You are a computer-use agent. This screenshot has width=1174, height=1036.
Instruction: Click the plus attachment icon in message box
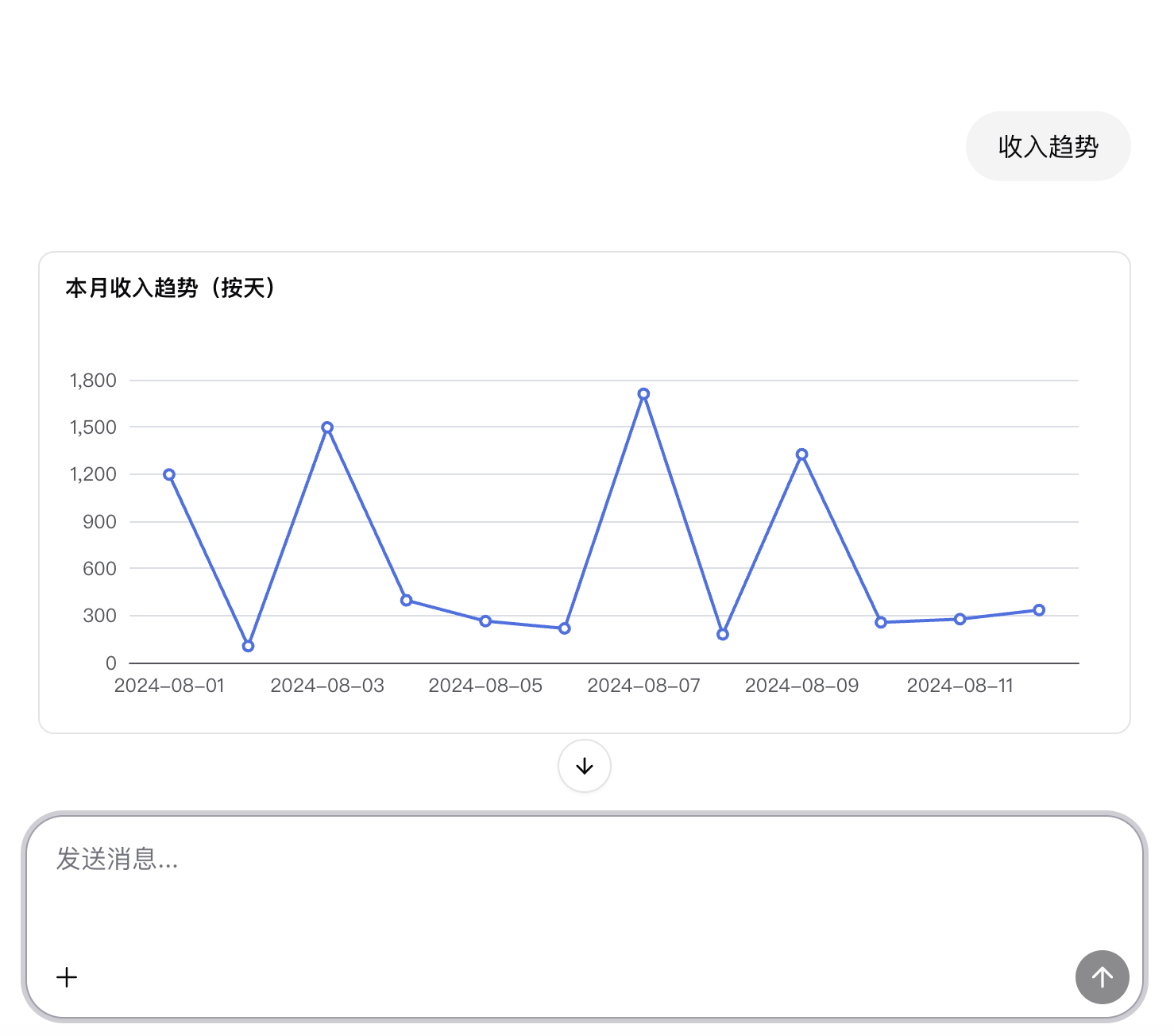[x=67, y=977]
